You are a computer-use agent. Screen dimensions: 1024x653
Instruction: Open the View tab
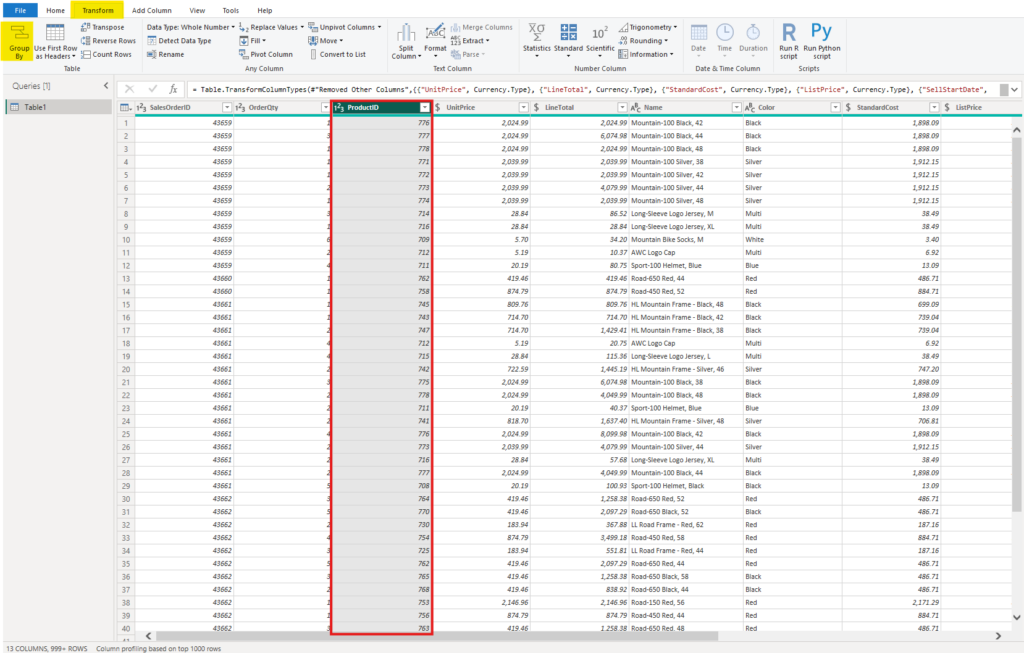(x=197, y=10)
